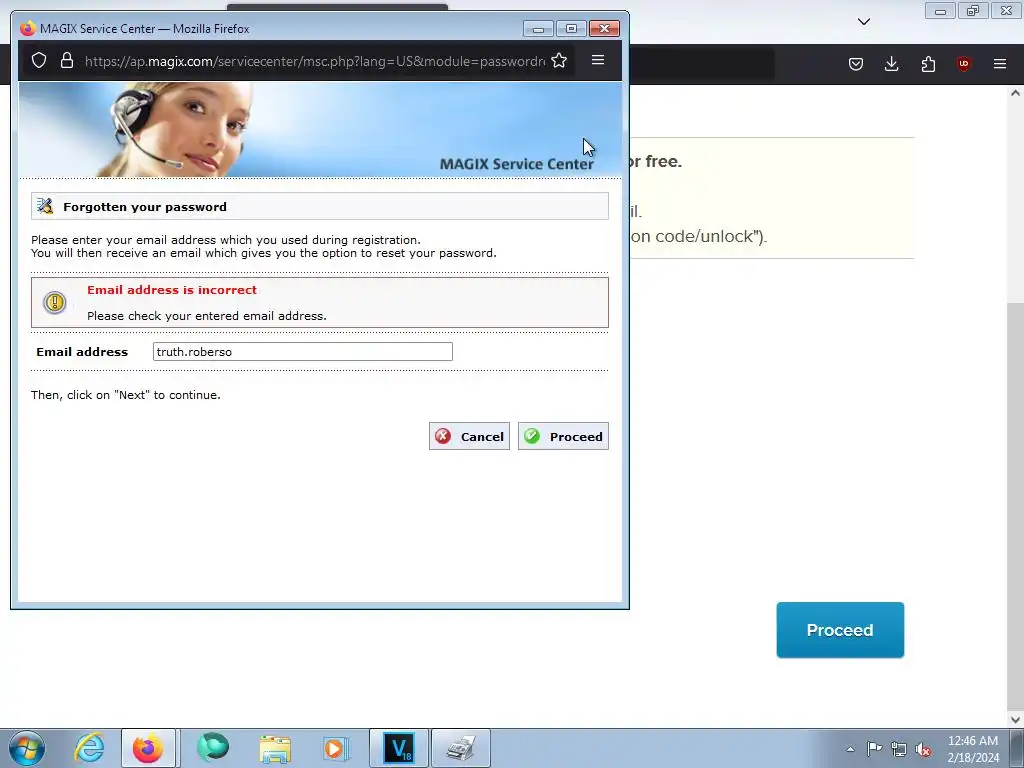Image resolution: width=1024 pixels, height=768 pixels.
Task: Switch to VEGAS 18 in the taskbar
Action: pyautogui.click(x=399, y=748)
